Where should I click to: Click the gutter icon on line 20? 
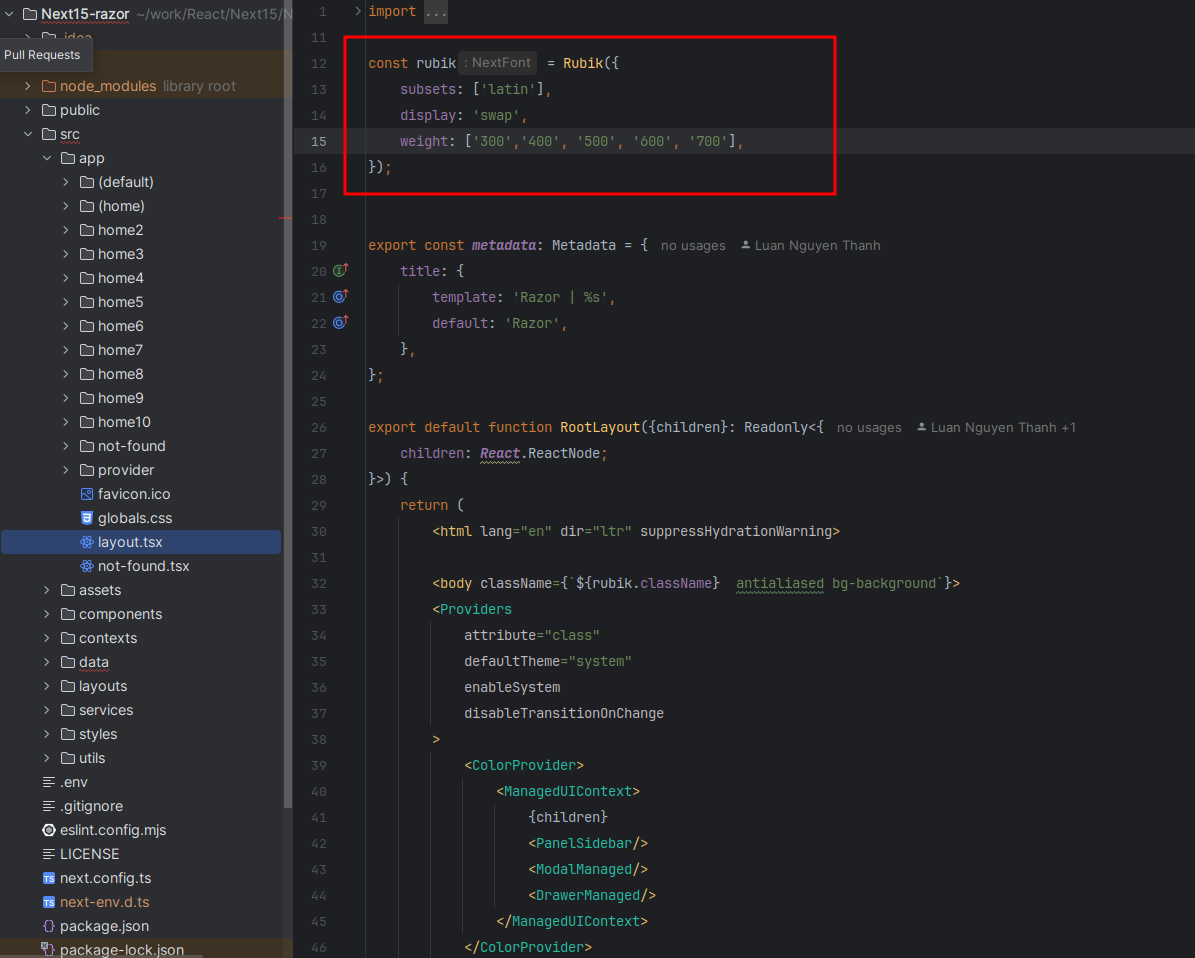click(340, 270)
